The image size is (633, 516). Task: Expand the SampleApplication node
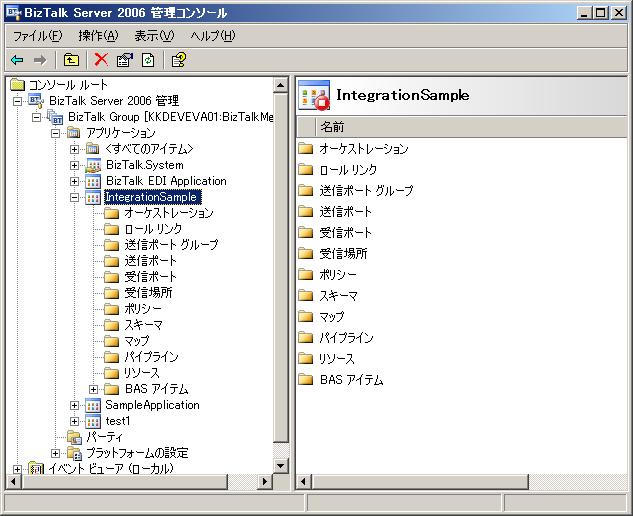74,405
